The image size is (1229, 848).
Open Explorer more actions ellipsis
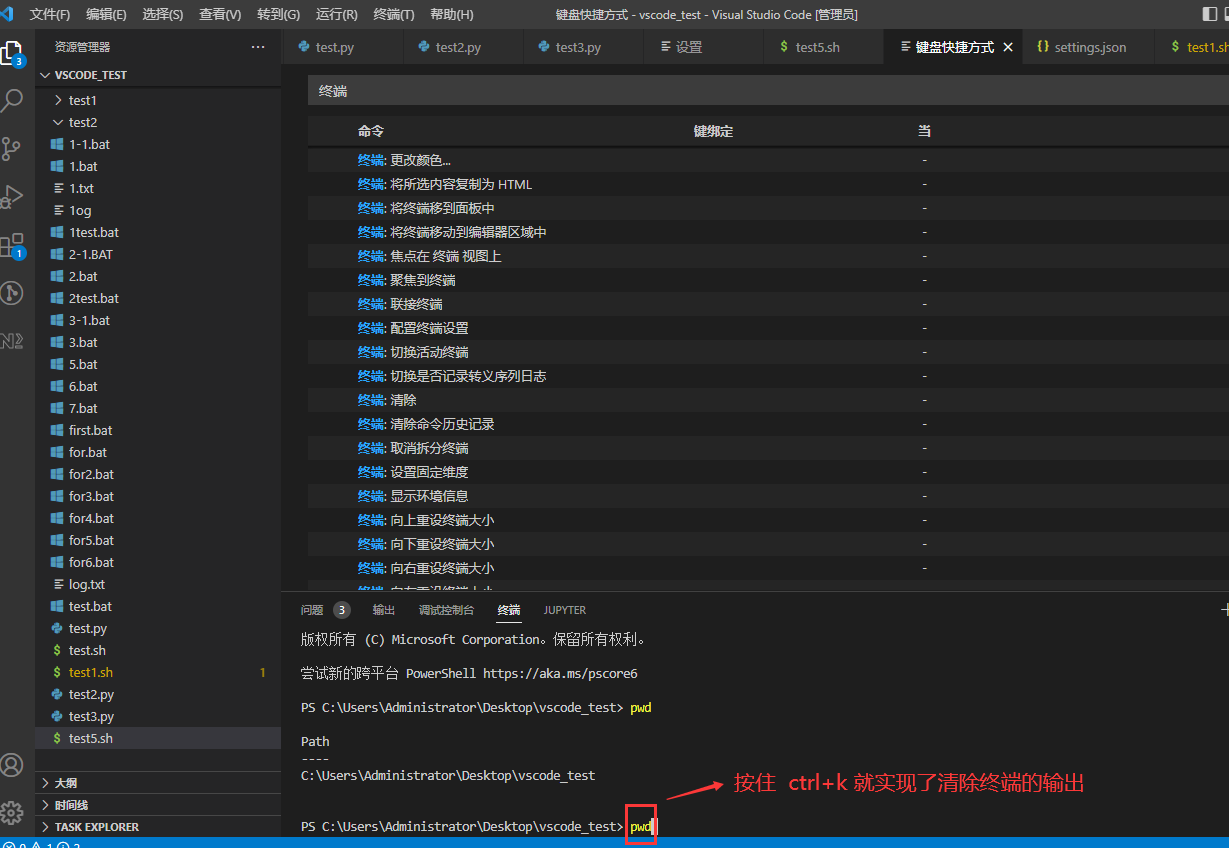(x=258, y=47)
